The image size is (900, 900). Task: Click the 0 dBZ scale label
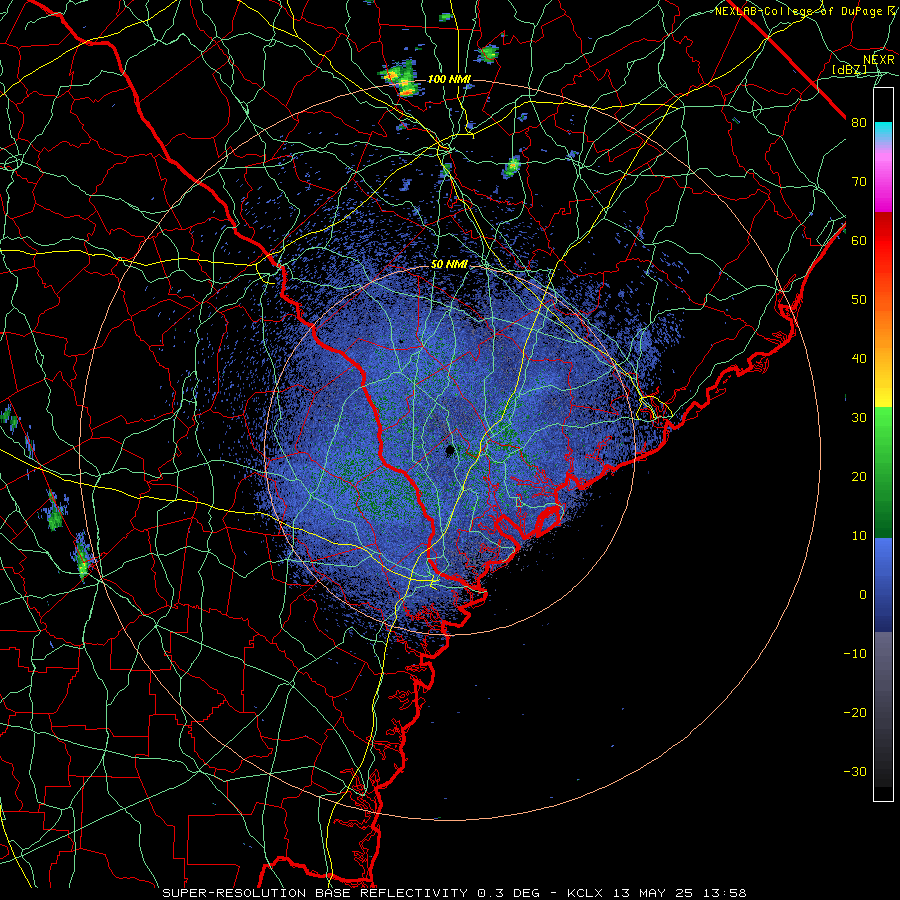tap(863, 595)
